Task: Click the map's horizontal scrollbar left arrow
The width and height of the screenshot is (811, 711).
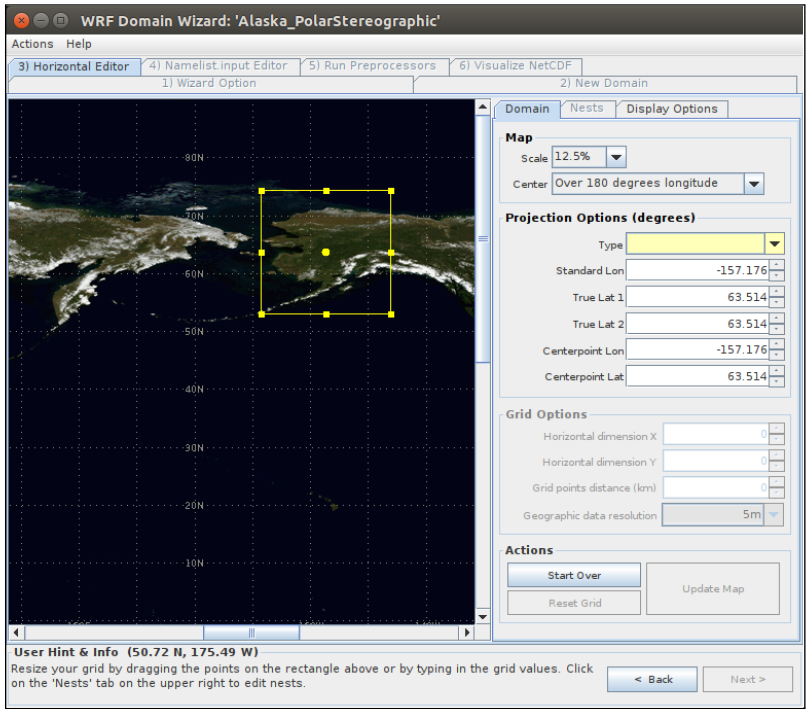Action: (x=16, y=633)
